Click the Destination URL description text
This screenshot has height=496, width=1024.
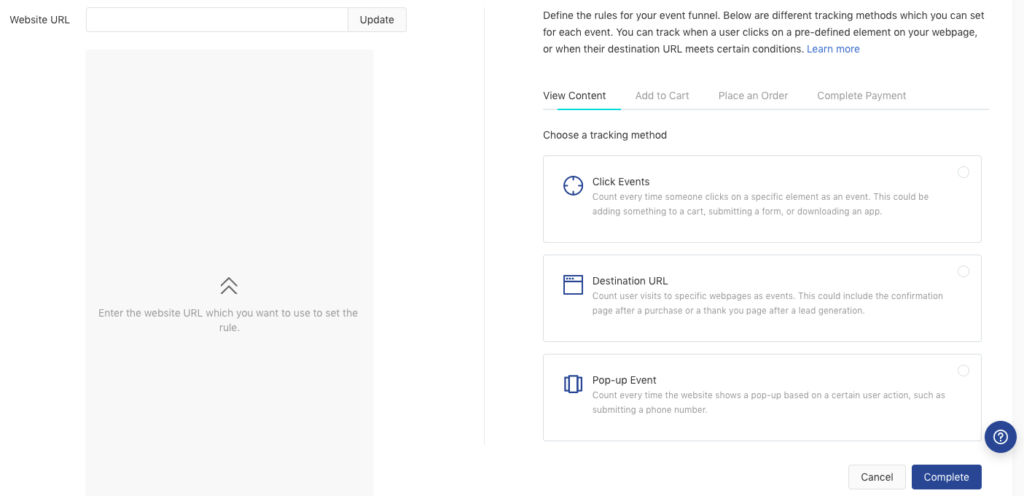click(767, 303)
